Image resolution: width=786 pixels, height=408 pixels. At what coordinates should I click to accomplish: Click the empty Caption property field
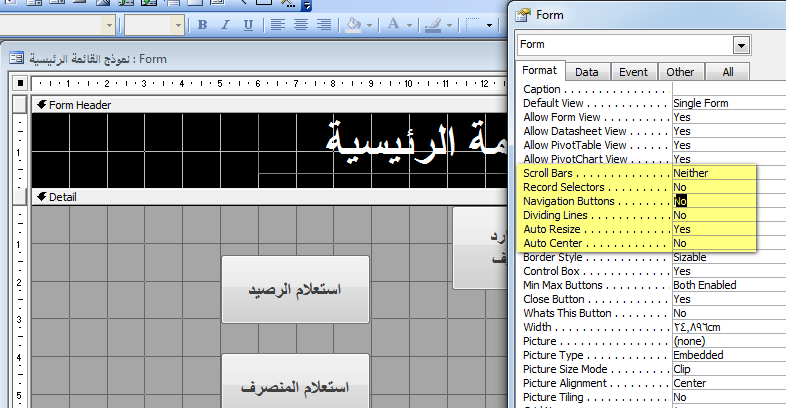click(729, 89)
